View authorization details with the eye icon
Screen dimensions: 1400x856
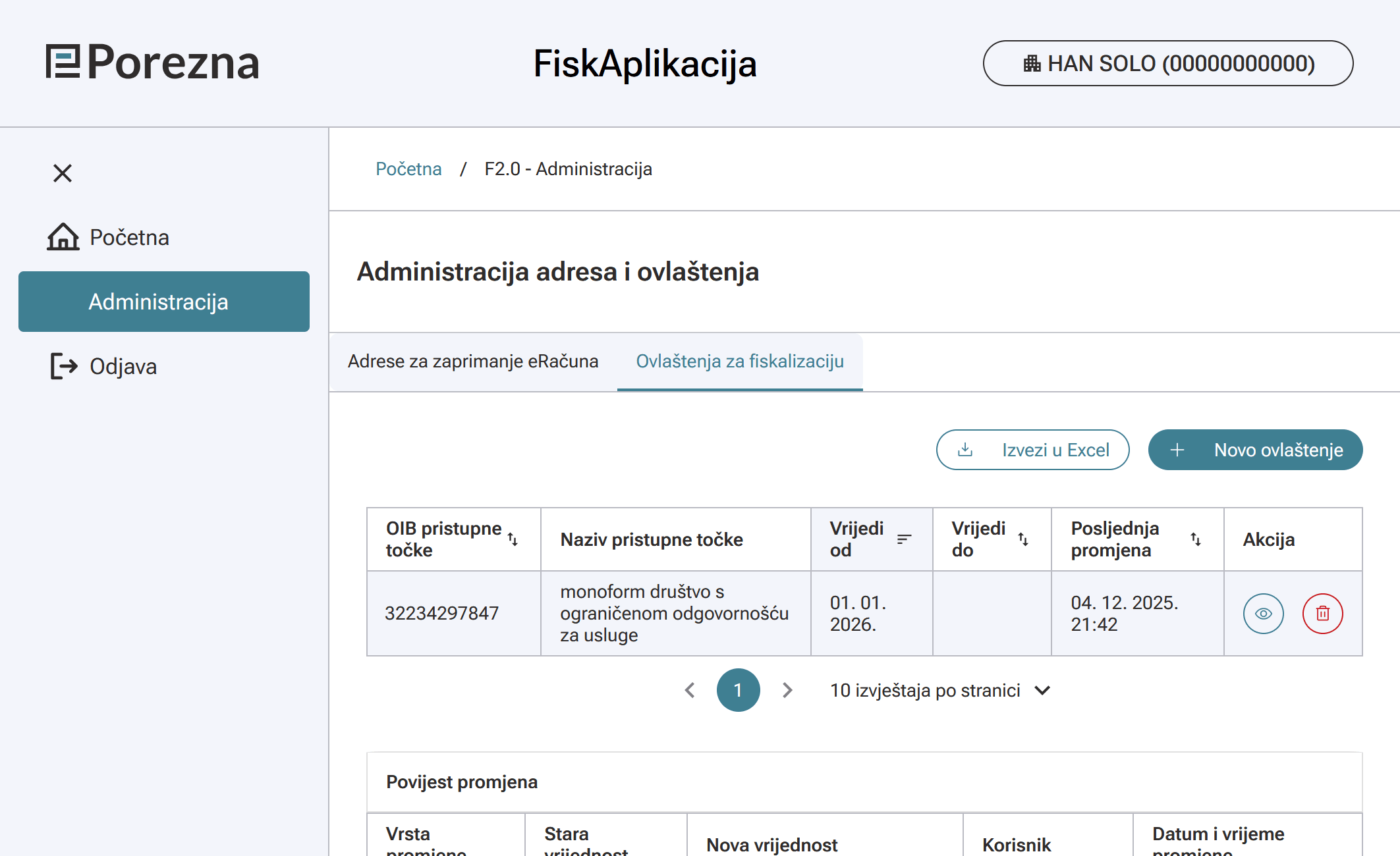pyautogui.click(x=1263, y=614)
